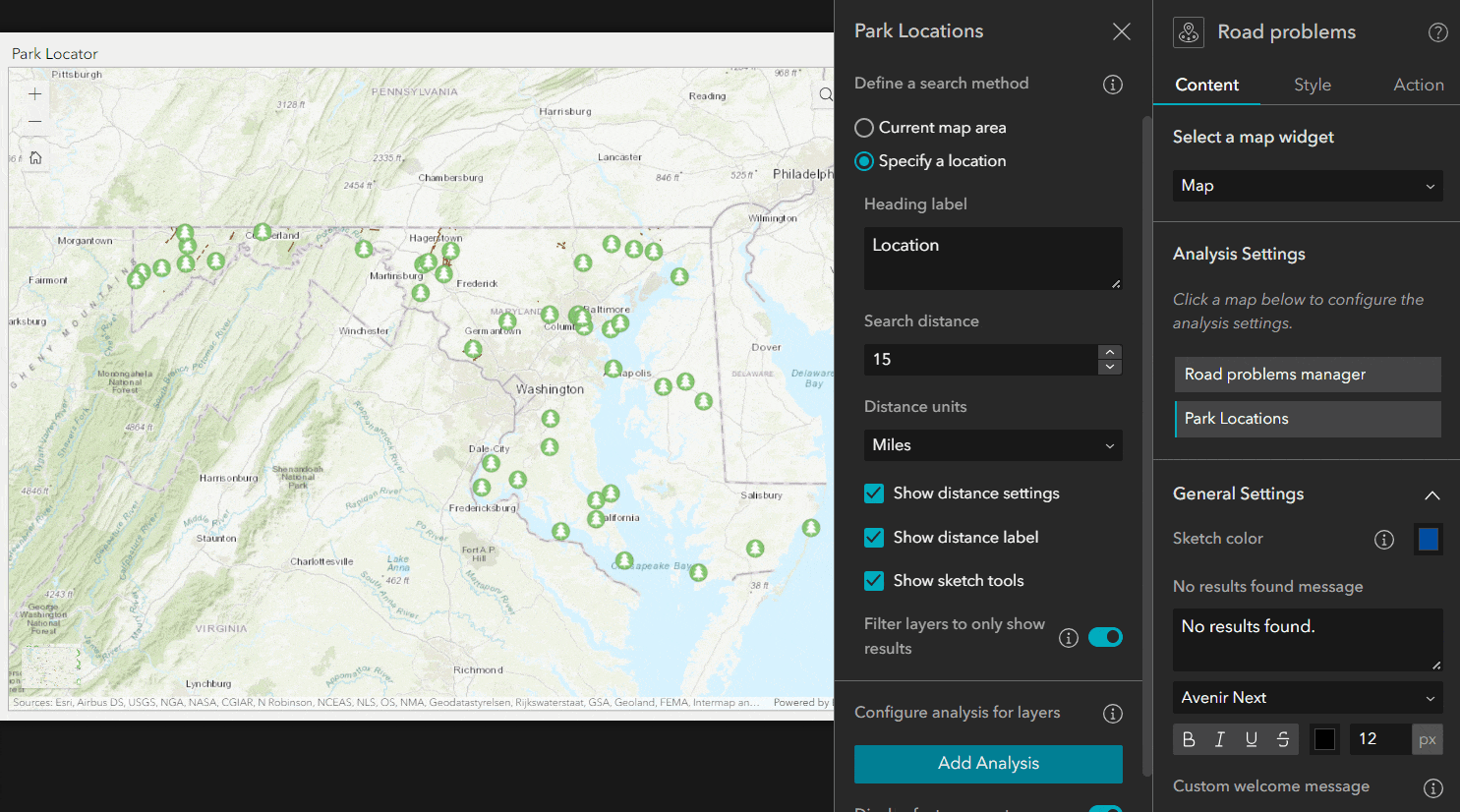Open the Action tab
The image size is (1460, 812).
click(1418, 85)
